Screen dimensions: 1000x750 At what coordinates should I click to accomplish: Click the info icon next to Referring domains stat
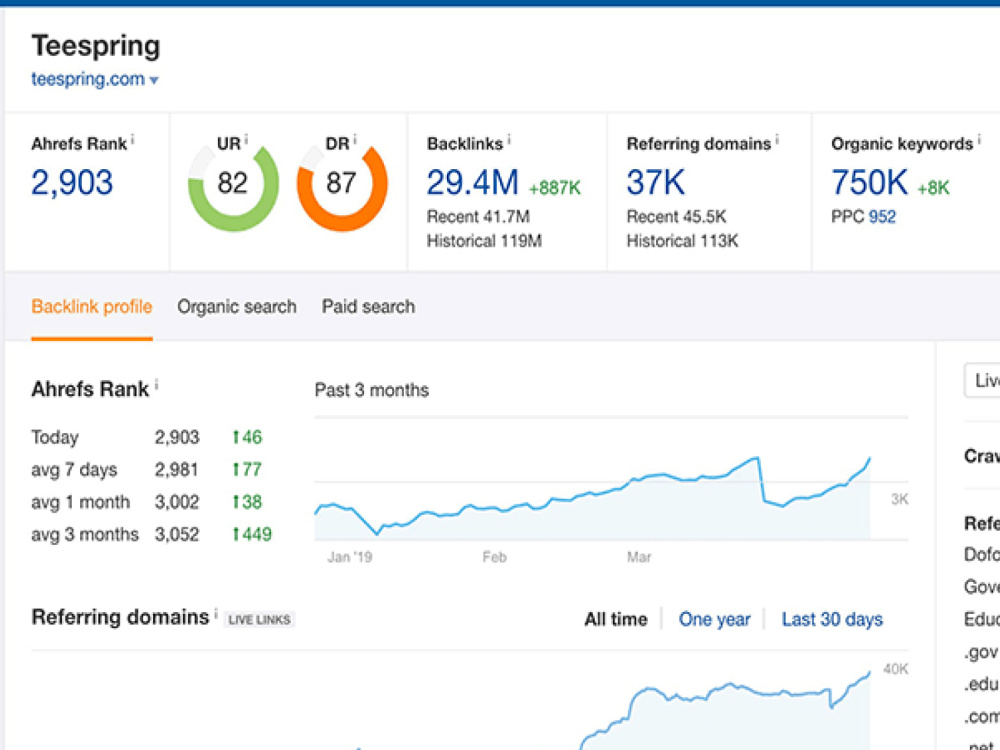click(777, 140)
